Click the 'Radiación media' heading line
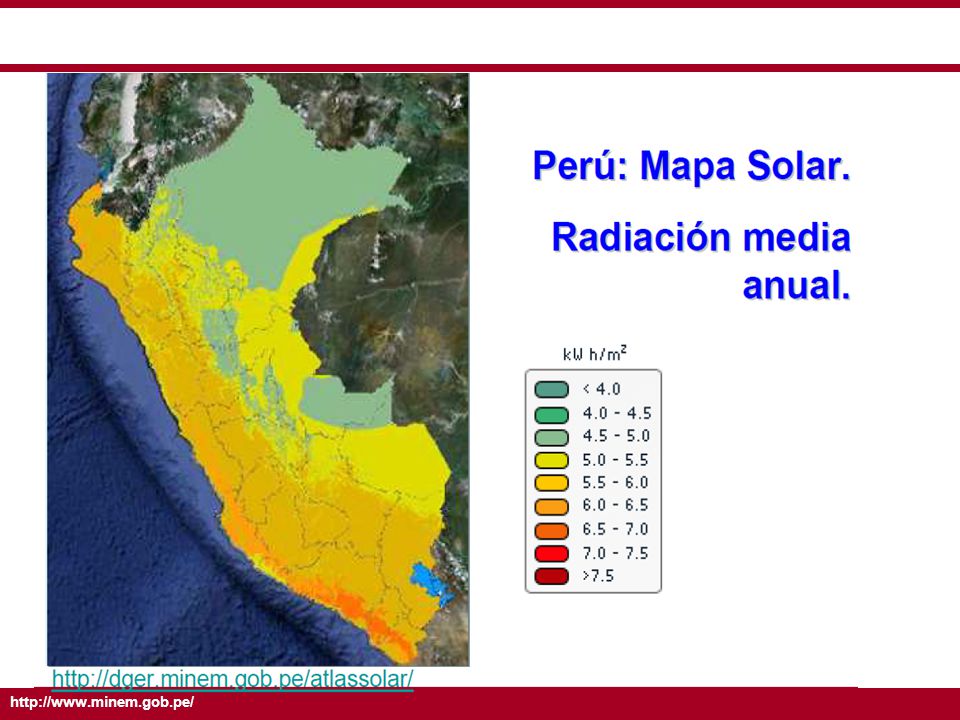 click(701, 238)
